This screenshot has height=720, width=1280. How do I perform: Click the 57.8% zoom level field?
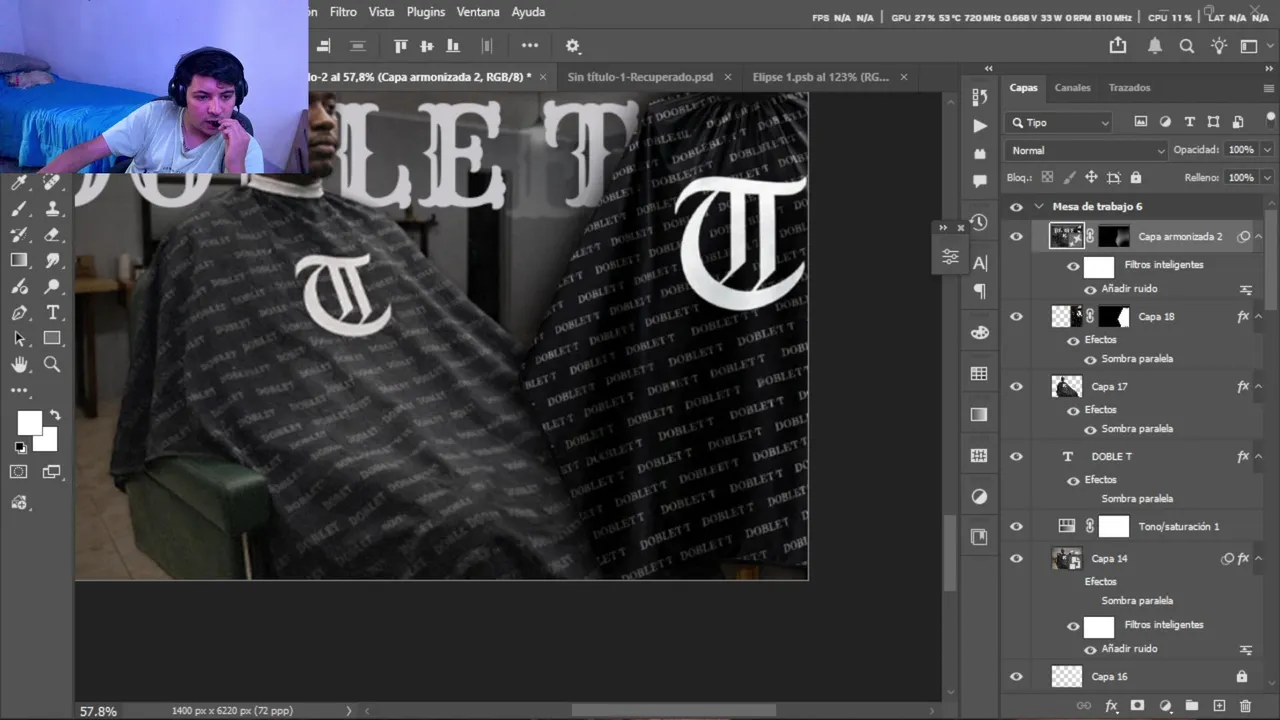(x=98, y=711)
